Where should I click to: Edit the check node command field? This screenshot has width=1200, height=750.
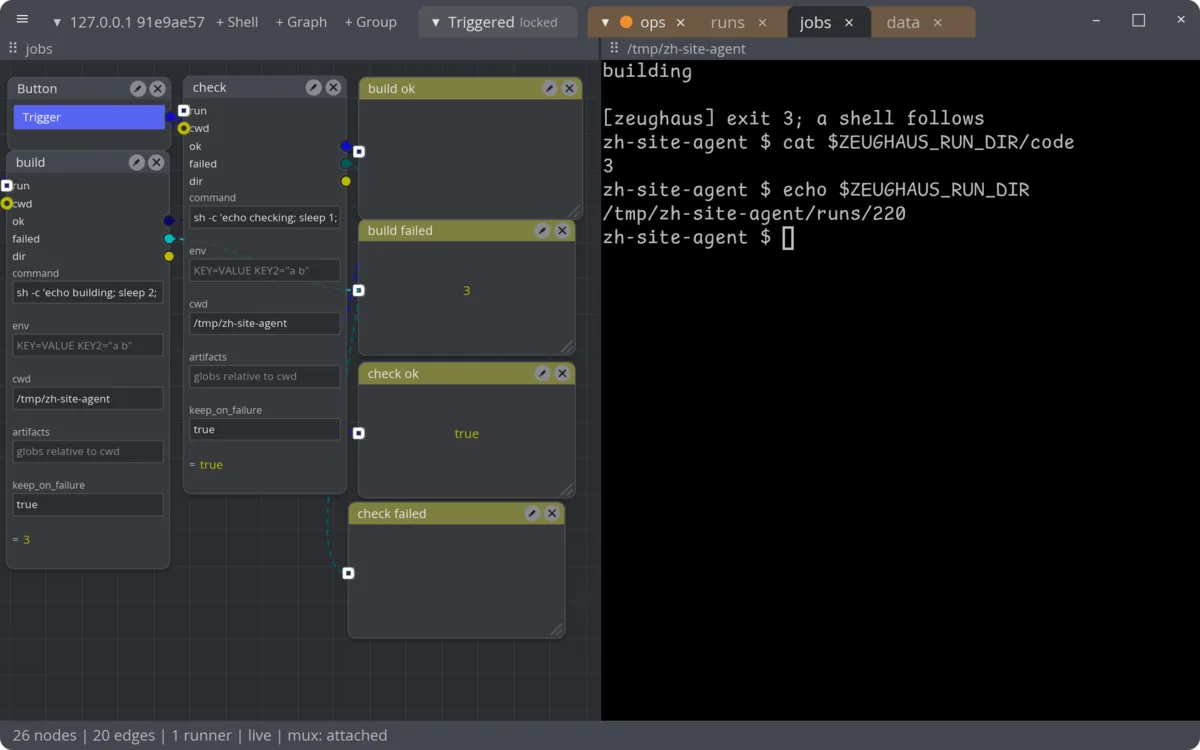[265, 217]
